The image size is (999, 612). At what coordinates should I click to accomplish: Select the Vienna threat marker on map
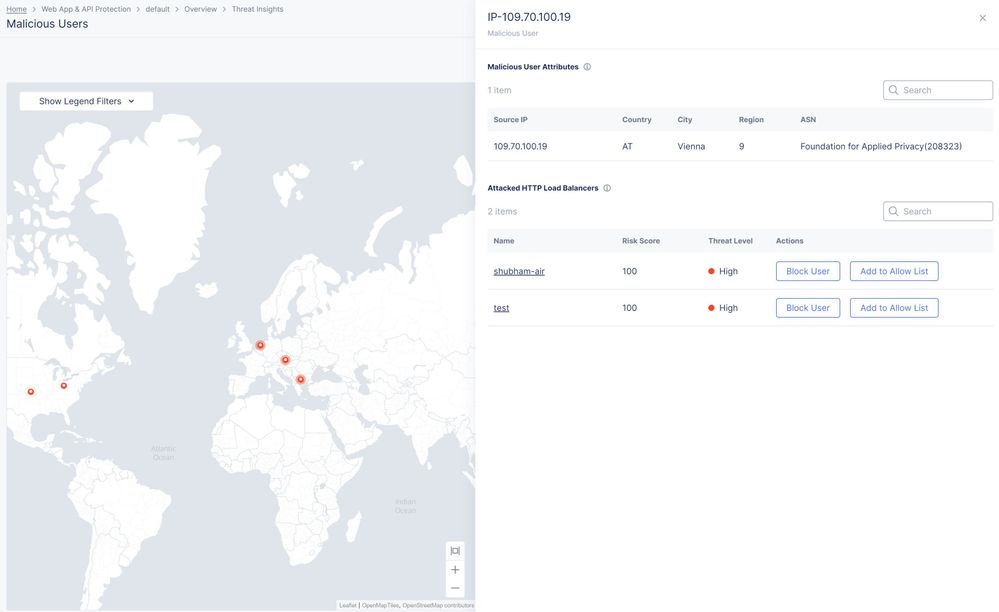point(285,360)
